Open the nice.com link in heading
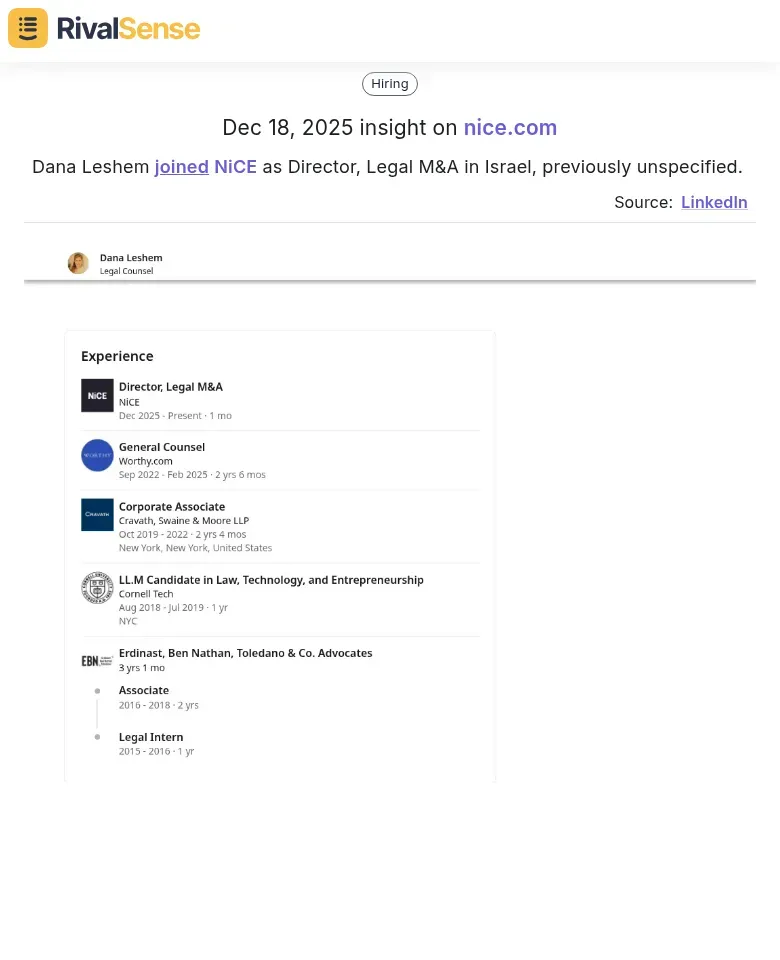This screenshot has height=960, width=780. 510,128
